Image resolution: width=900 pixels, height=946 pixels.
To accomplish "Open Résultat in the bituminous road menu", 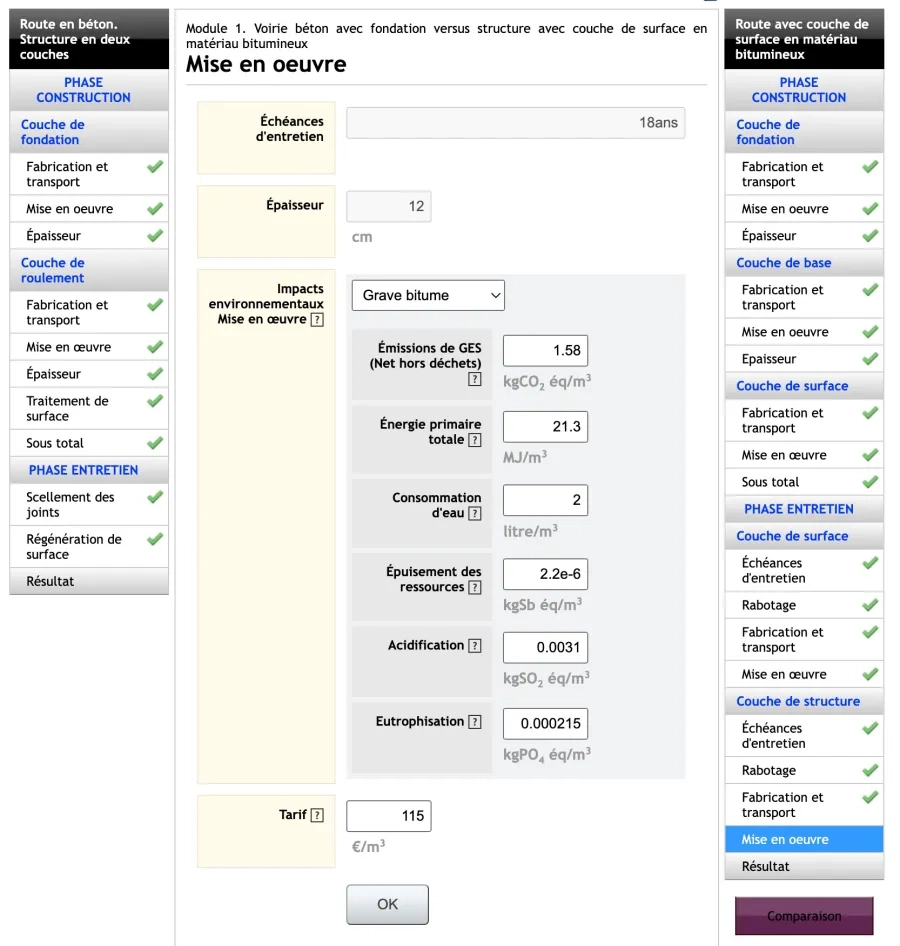I will pos(804,866).
